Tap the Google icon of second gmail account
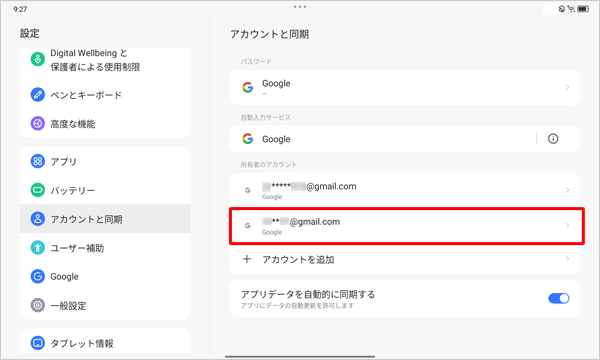This screenshot has width=600, height=360. tap(248, 226)
